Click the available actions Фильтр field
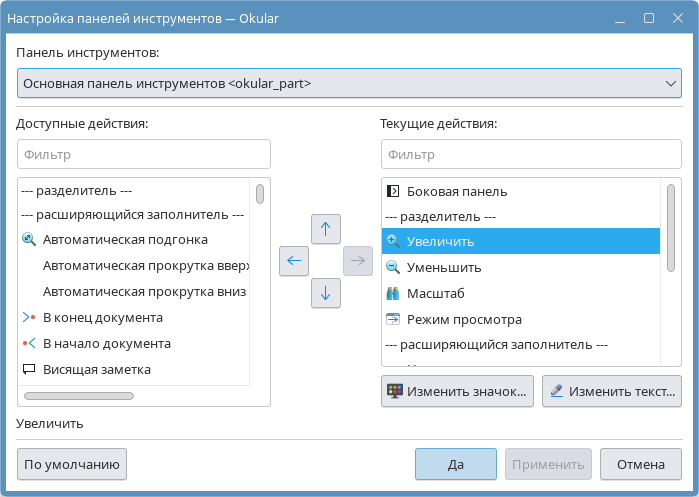699x497 pixels. click(144, 155)
